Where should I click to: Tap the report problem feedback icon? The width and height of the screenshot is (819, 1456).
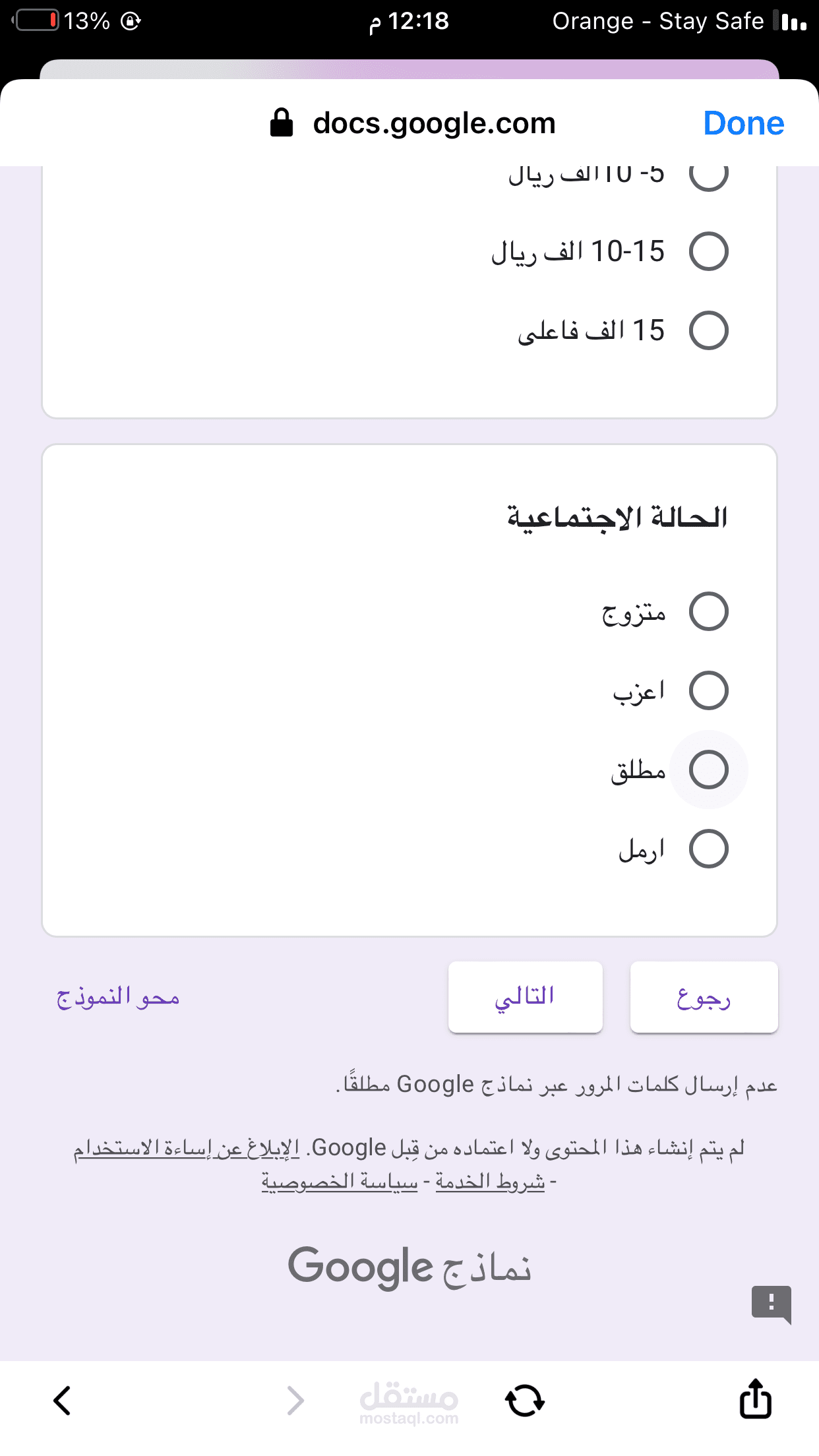pos(771,1303)
